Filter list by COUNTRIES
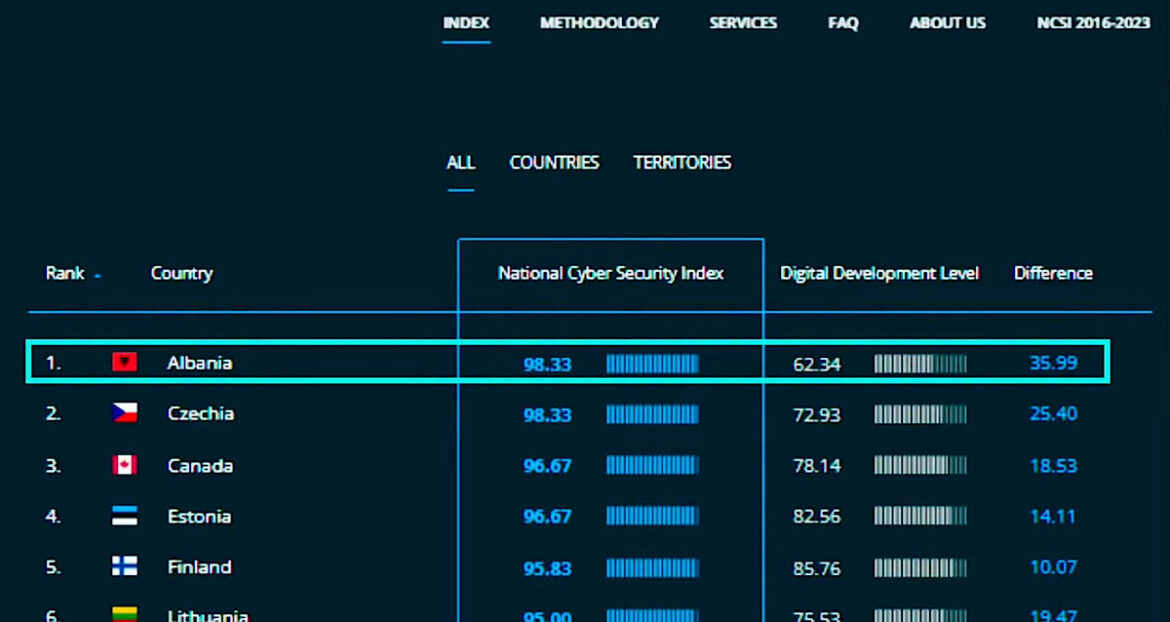 coord(554,163)
